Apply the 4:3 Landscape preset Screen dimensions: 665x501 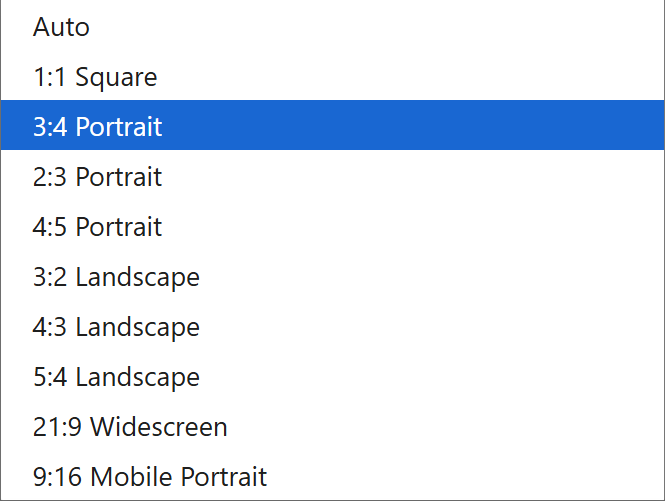point(332,325)
